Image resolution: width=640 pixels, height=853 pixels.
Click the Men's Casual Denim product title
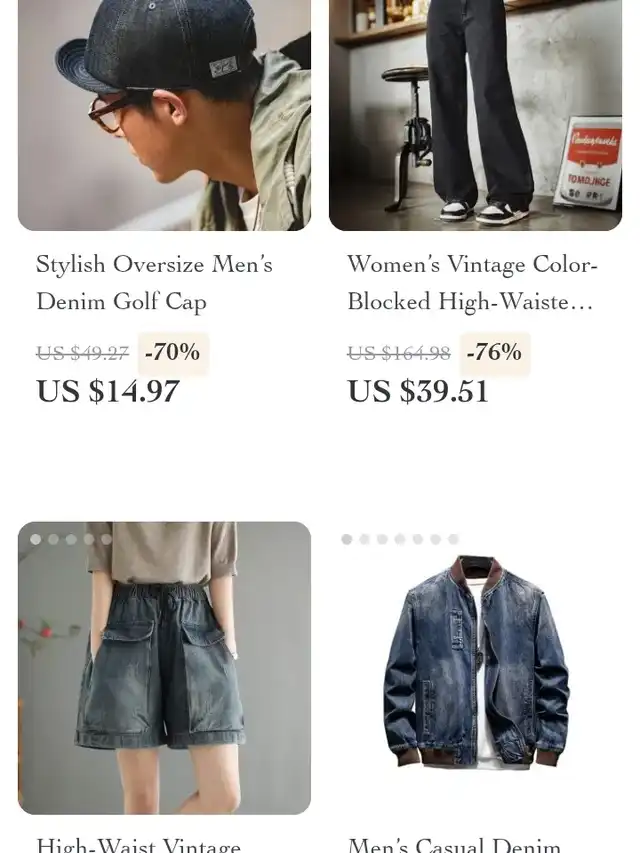pos(454,845)
